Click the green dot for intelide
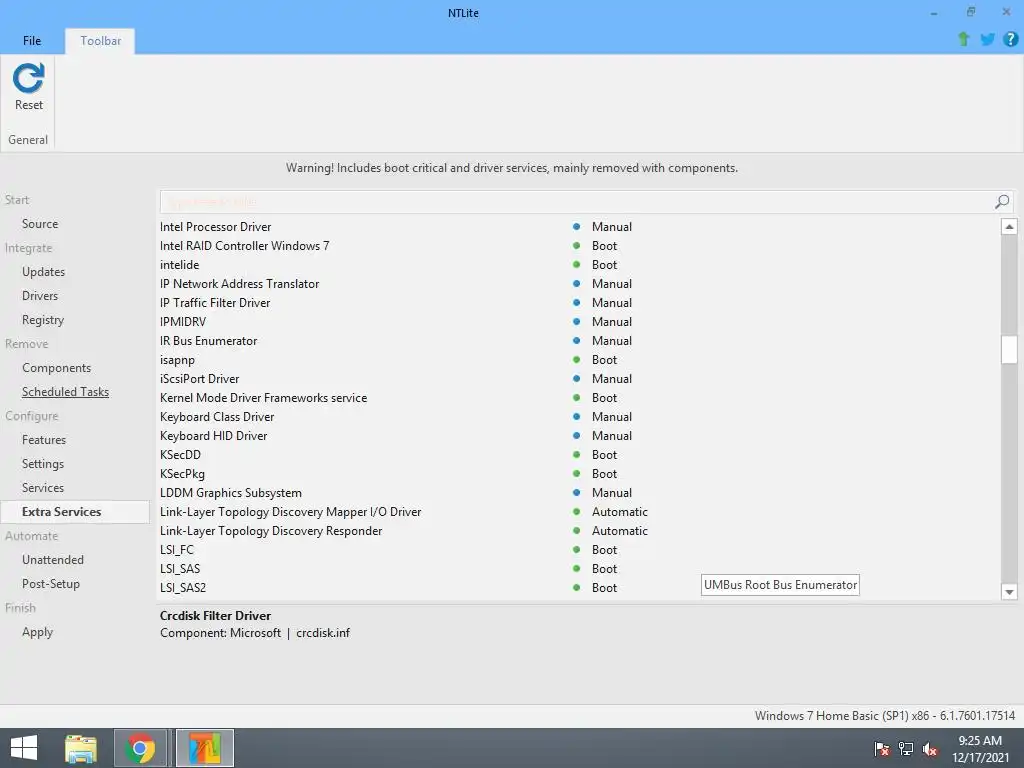Image resolution: width=1024 pixels, height=768 pixels. [x=577, y=264]
